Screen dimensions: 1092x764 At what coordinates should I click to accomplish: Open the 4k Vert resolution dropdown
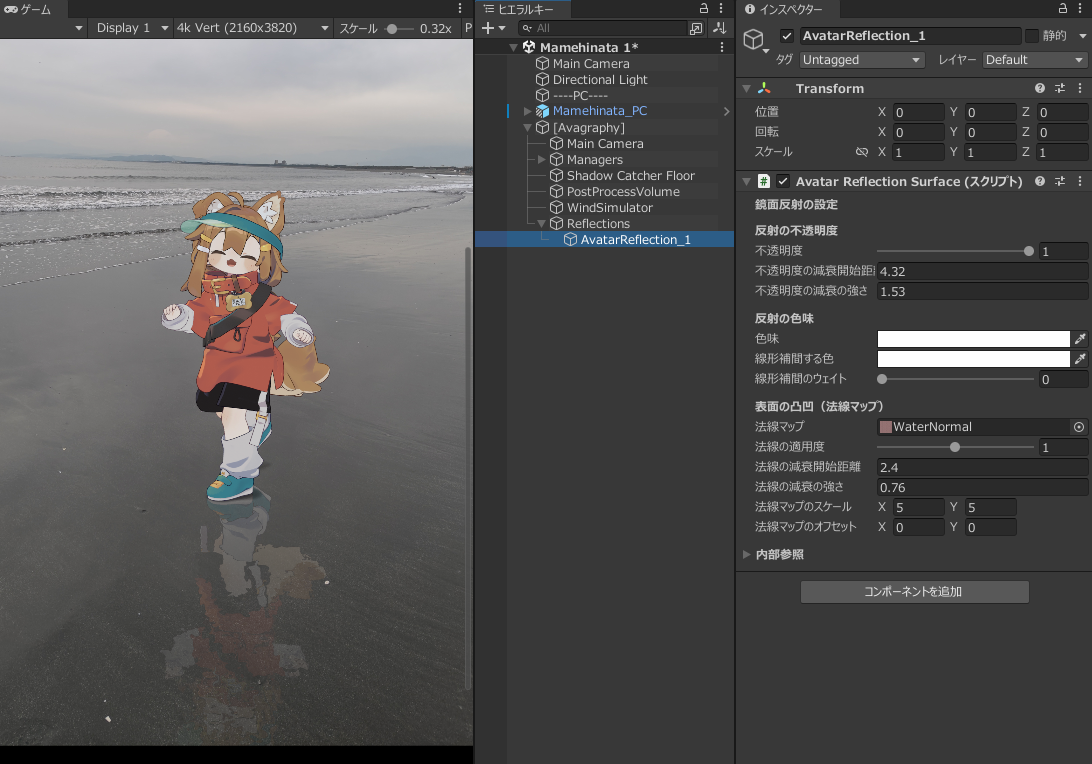click(251, 28)
